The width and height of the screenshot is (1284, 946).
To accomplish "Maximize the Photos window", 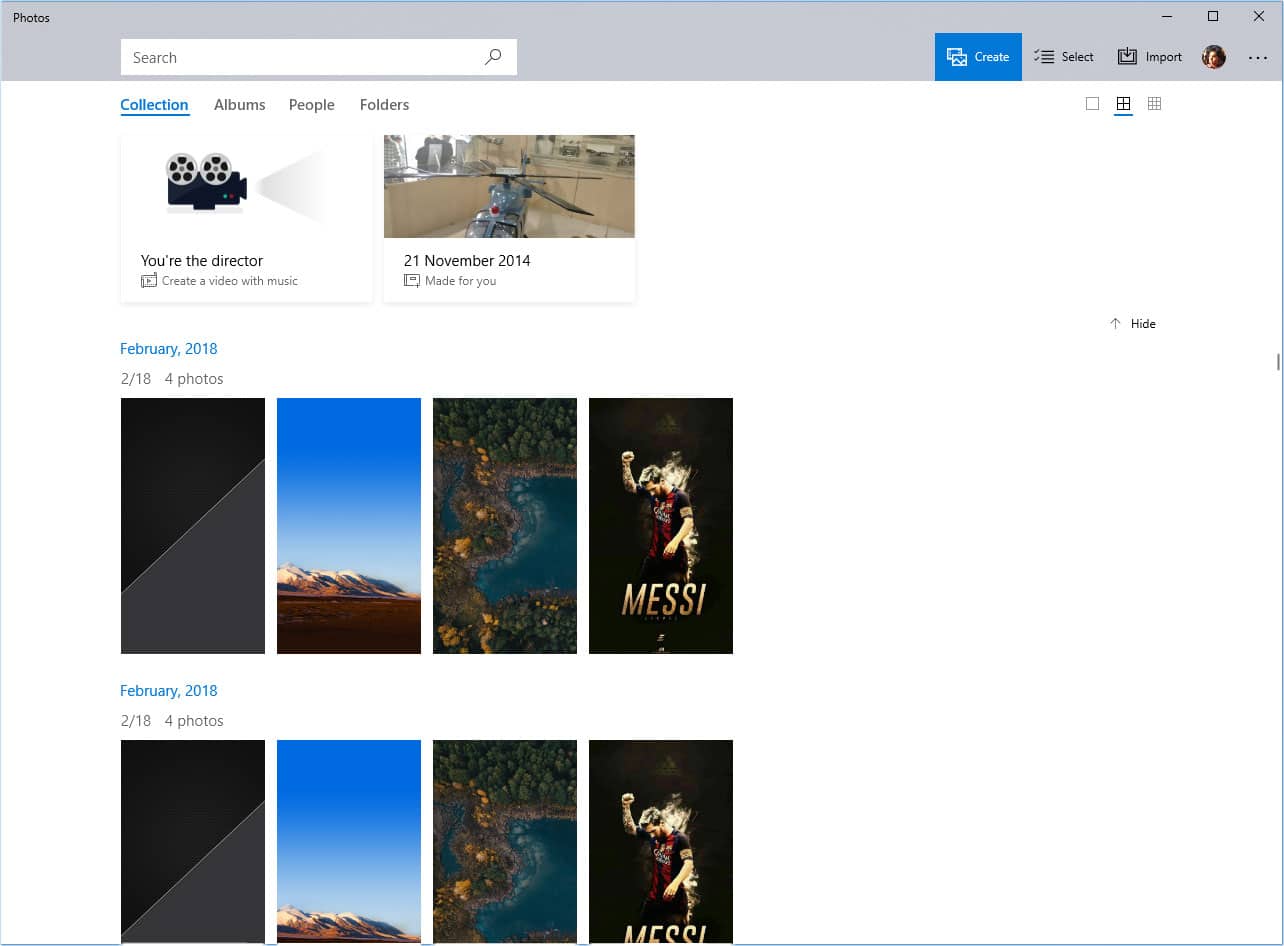I will tap(1213, 16).
